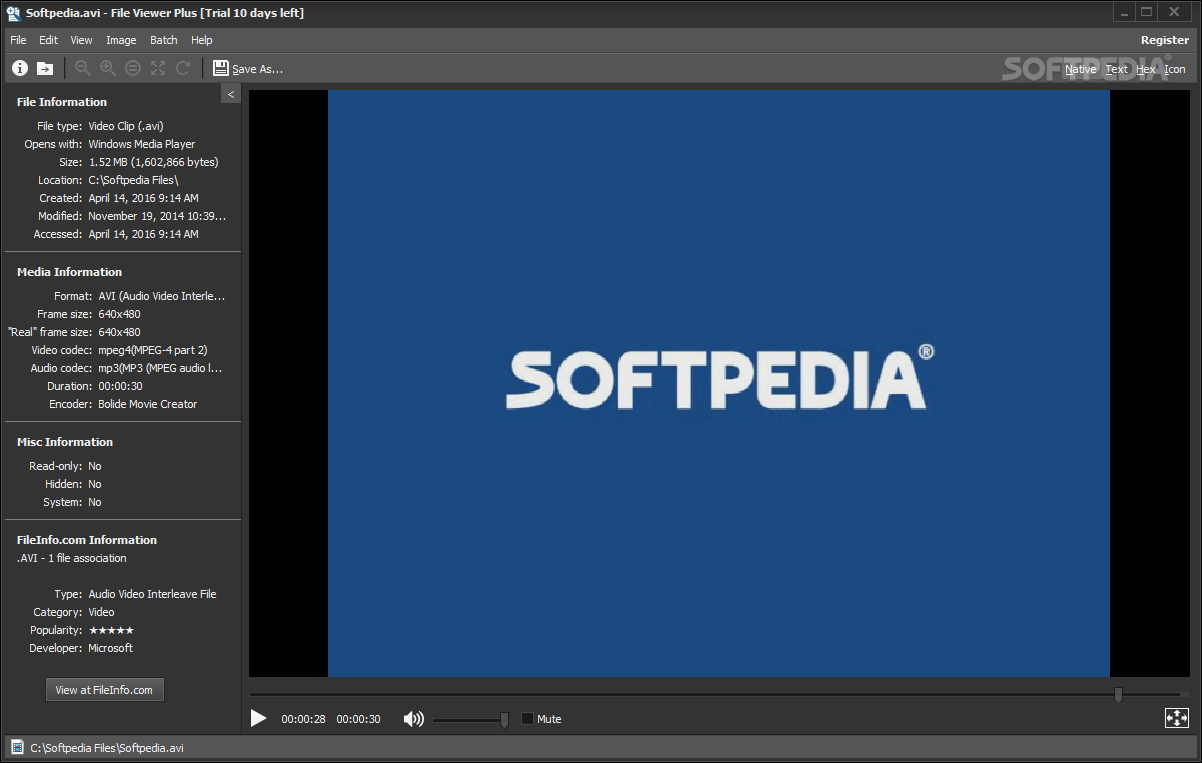The height and width of the screenshot is (763, 1202).
Task: Click the Save As floppy icon
Action: pos(221,68)
